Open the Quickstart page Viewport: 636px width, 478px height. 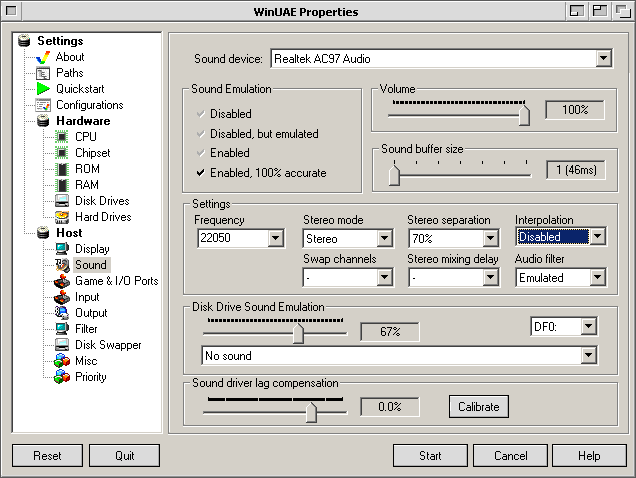[80, 89]
